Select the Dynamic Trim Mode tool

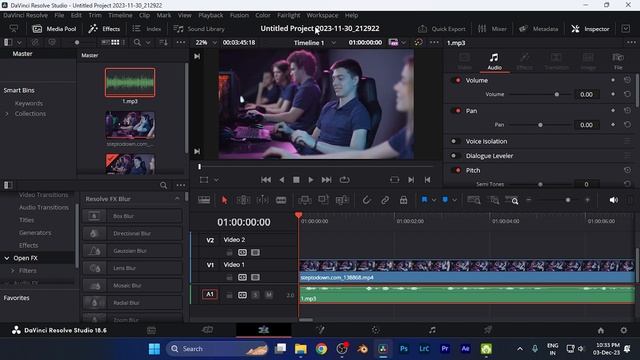point(262,200)
